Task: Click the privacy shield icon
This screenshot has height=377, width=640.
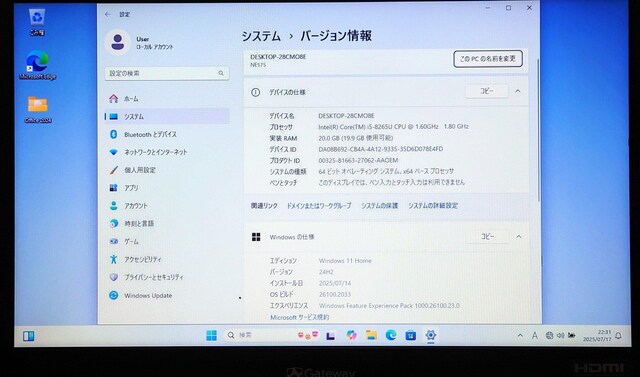Action: click(114, 277)
